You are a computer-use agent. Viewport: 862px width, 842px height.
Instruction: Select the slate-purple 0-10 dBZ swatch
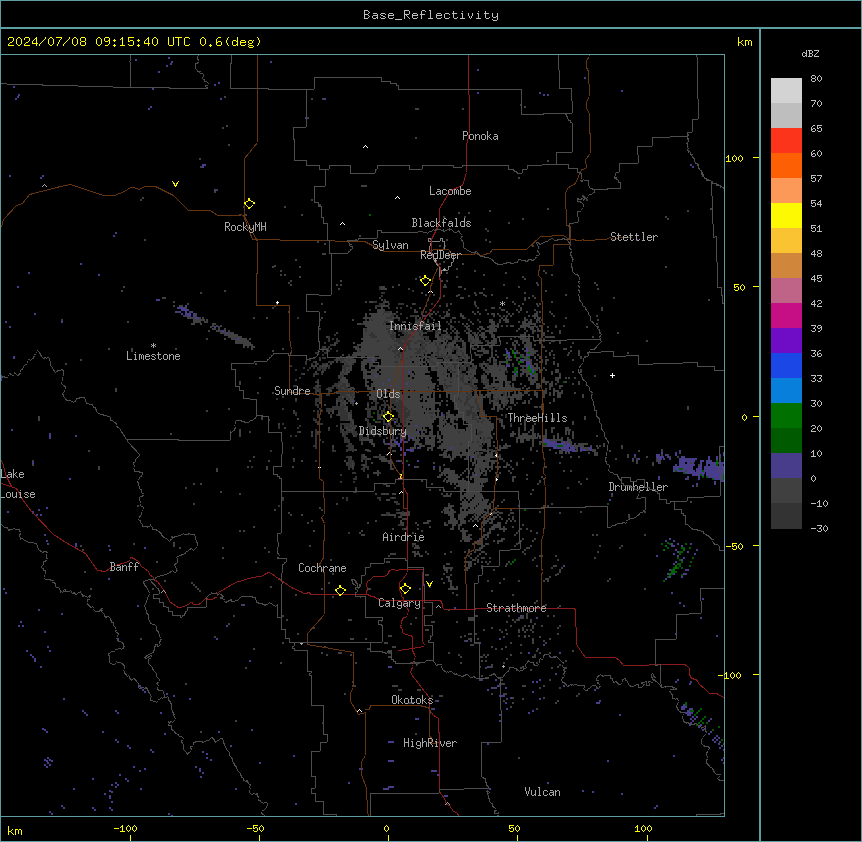tap(786, 466)
